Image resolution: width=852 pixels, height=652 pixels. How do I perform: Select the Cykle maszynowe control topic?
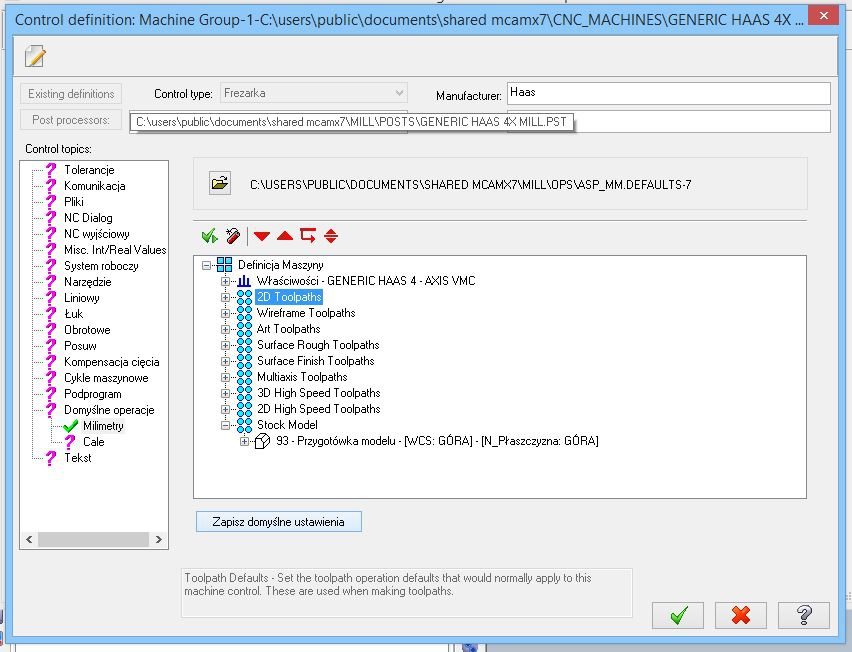(106, 378)
